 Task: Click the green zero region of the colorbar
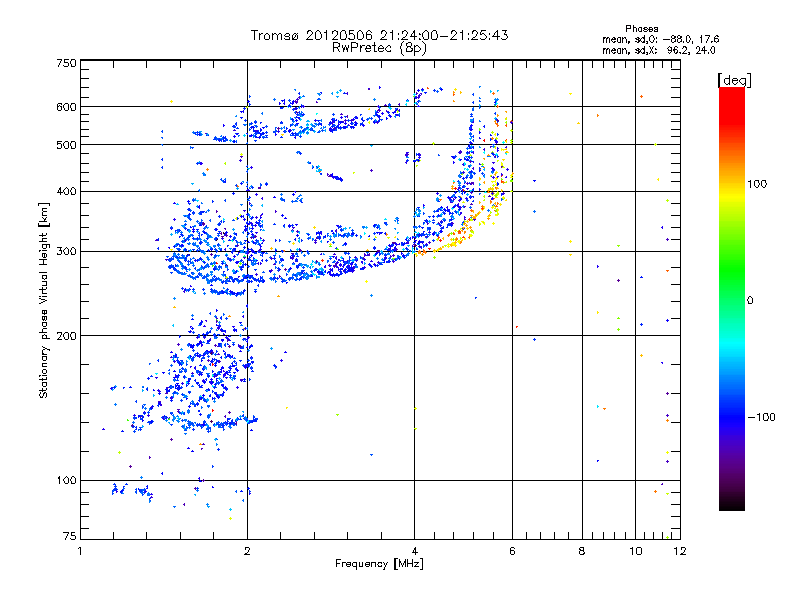[732, 300]
